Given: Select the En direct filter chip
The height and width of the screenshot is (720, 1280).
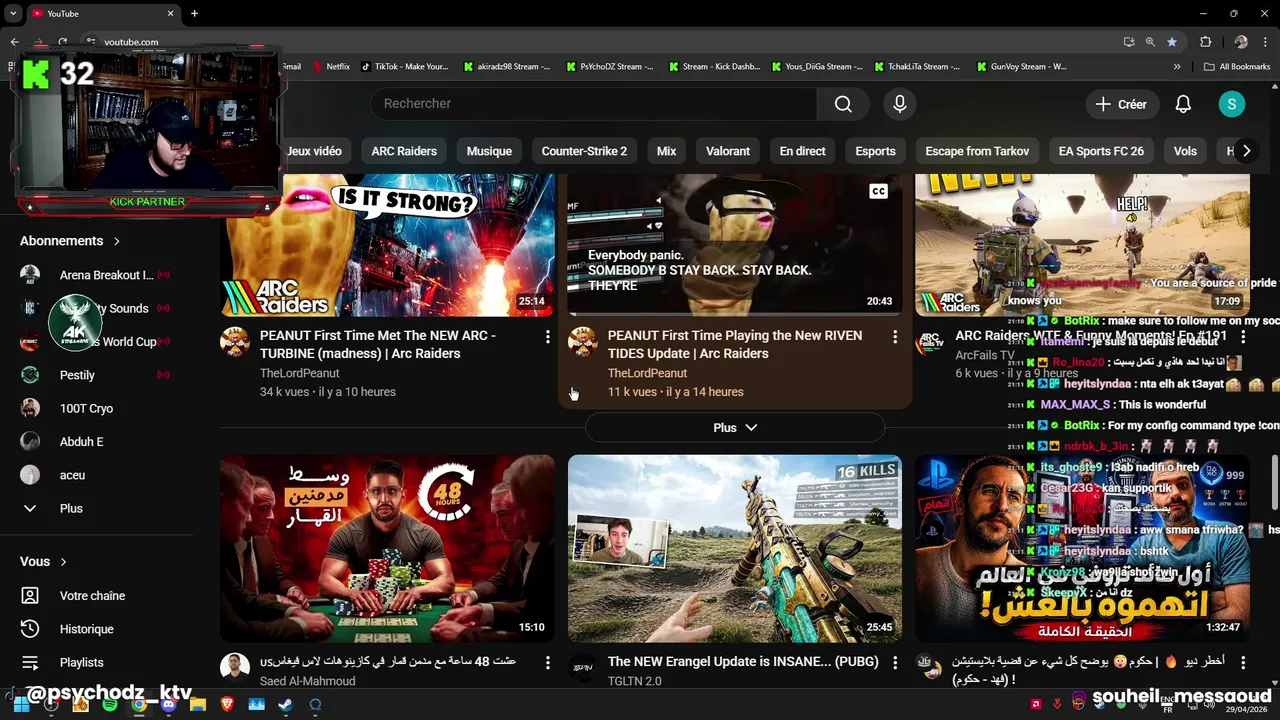Looking at the screenshot, I should tap(803, 151).
